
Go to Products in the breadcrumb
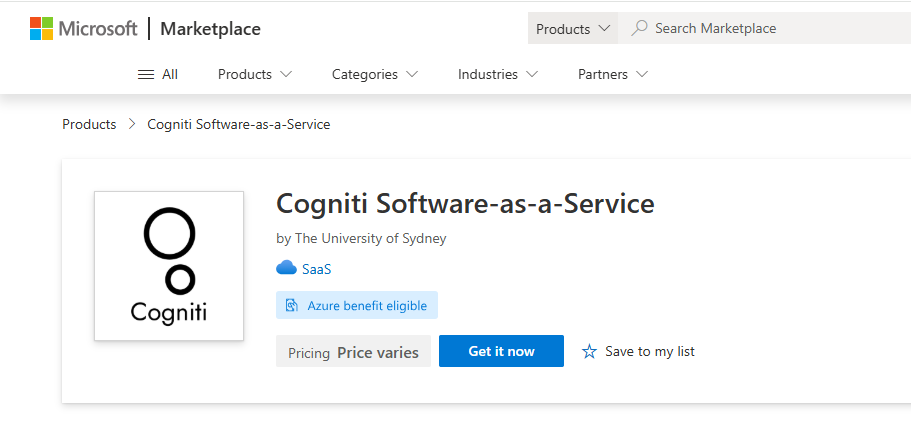point(89,125)
